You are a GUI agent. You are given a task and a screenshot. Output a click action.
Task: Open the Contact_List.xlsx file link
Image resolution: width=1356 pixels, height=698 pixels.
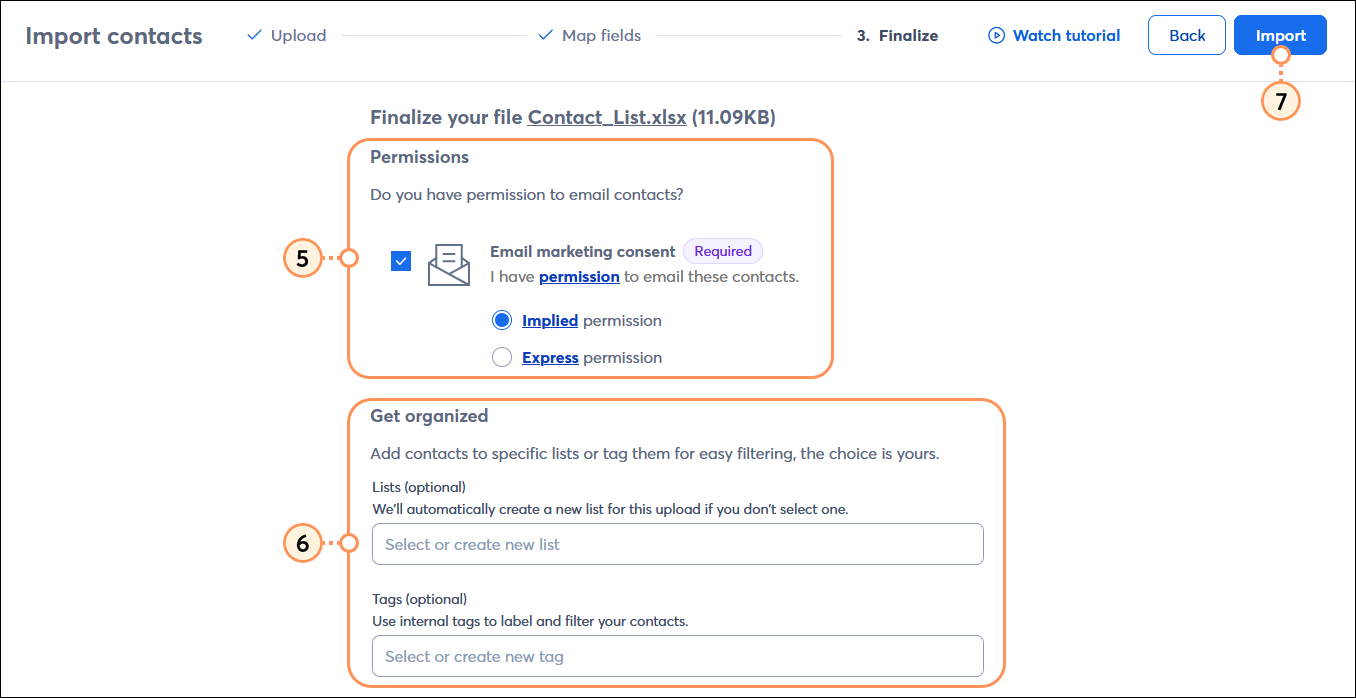click(x=606, y=117)
